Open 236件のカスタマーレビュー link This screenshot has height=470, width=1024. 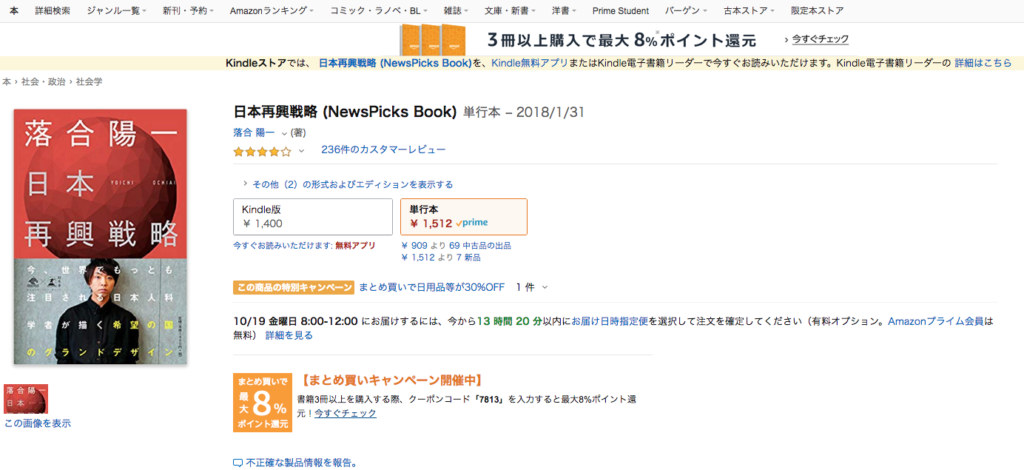coord(383,149)
